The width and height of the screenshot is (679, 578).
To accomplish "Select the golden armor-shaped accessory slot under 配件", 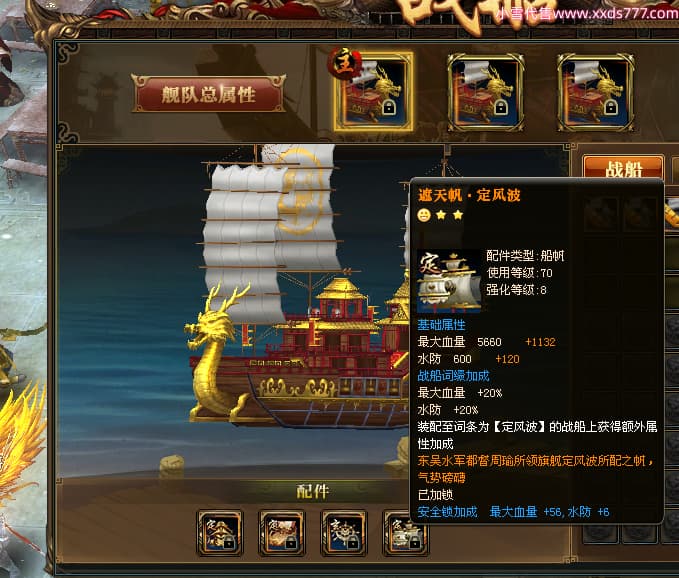I will click(x=220, y=533).
